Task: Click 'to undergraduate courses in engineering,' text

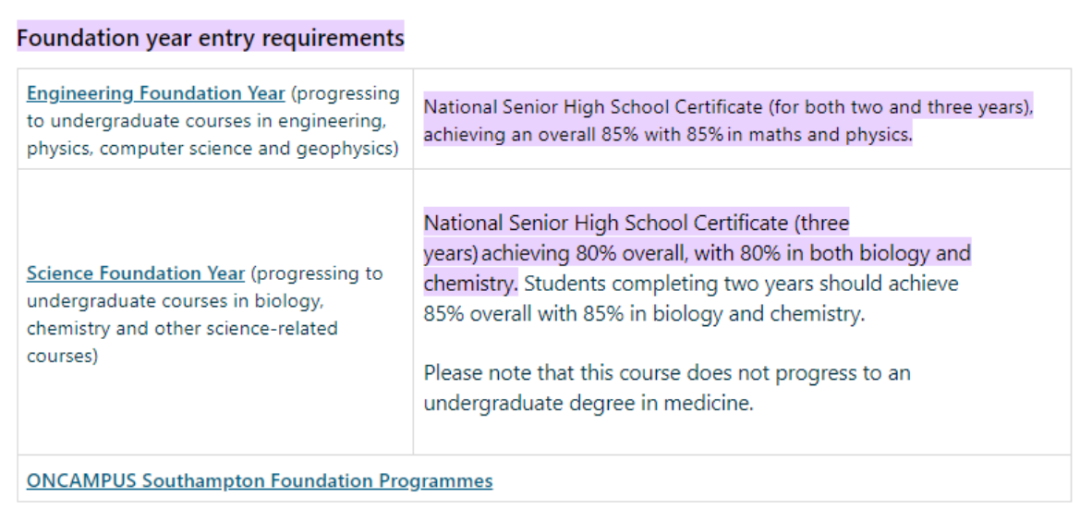Action: (x=206, y=121)
